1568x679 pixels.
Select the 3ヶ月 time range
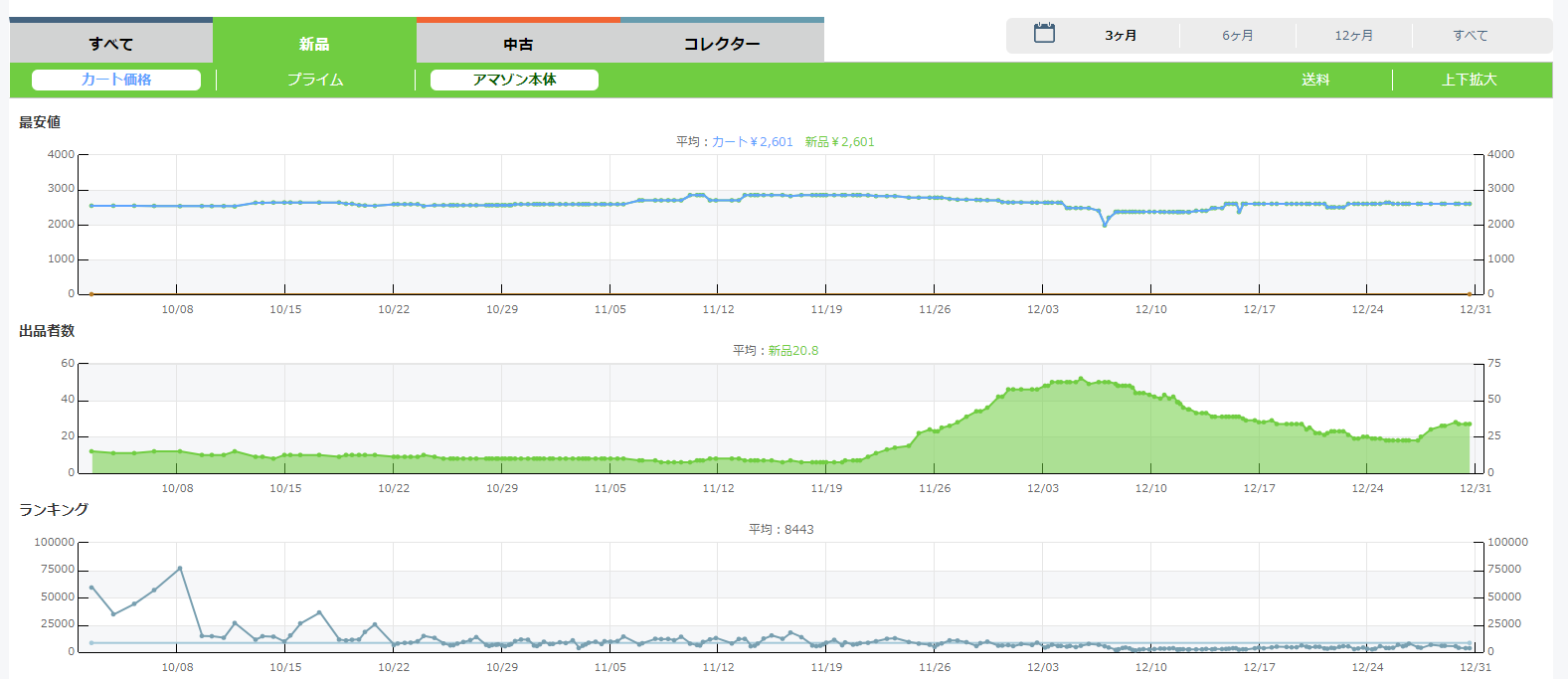click(x=1121, y=36)
